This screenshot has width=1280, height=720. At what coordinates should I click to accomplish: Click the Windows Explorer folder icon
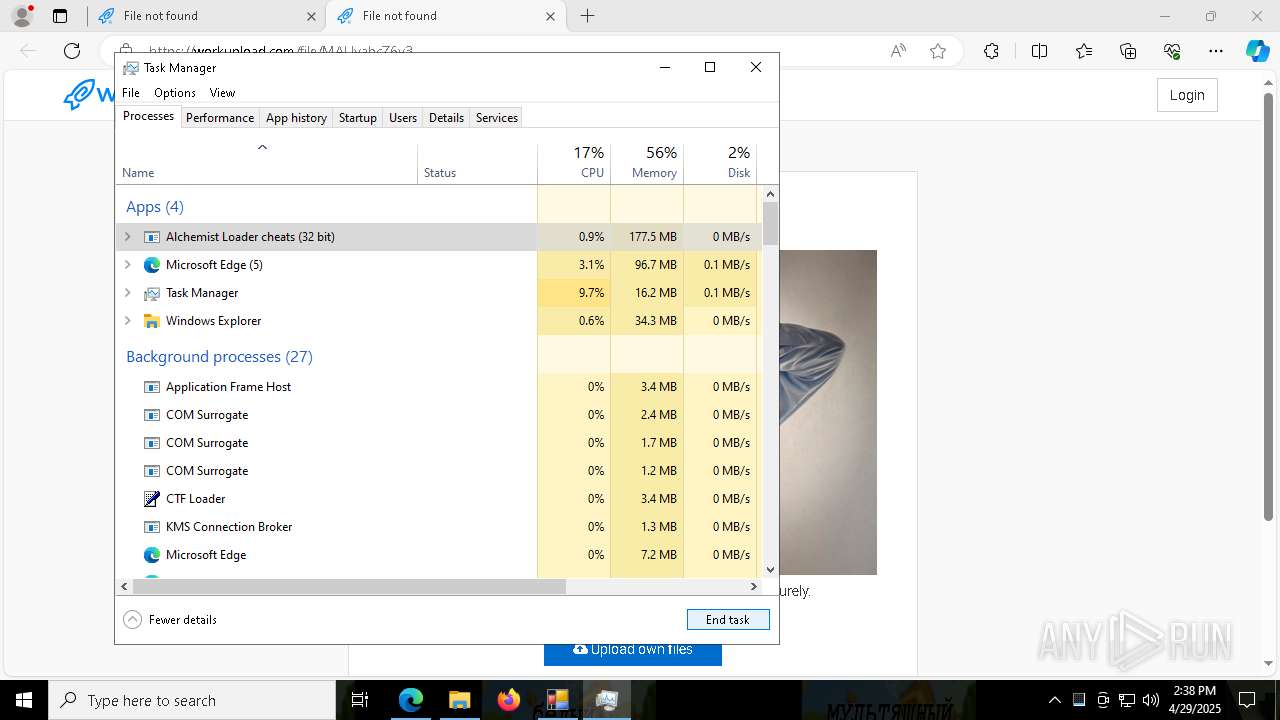[152, 321]
